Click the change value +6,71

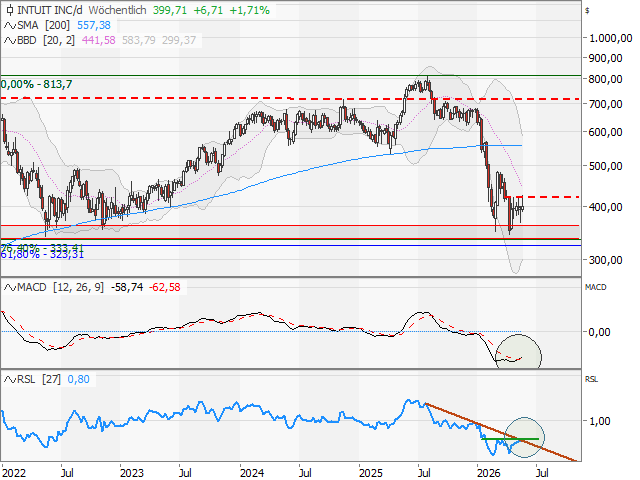coord(208,10)
